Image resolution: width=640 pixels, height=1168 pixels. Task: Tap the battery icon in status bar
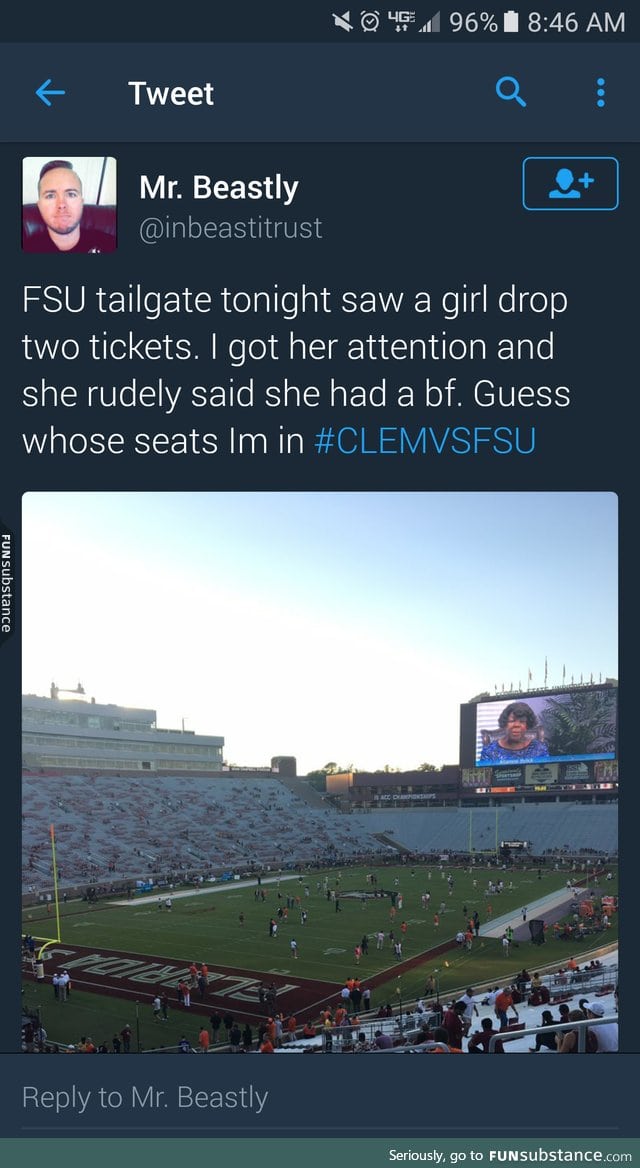coord(511,22)
